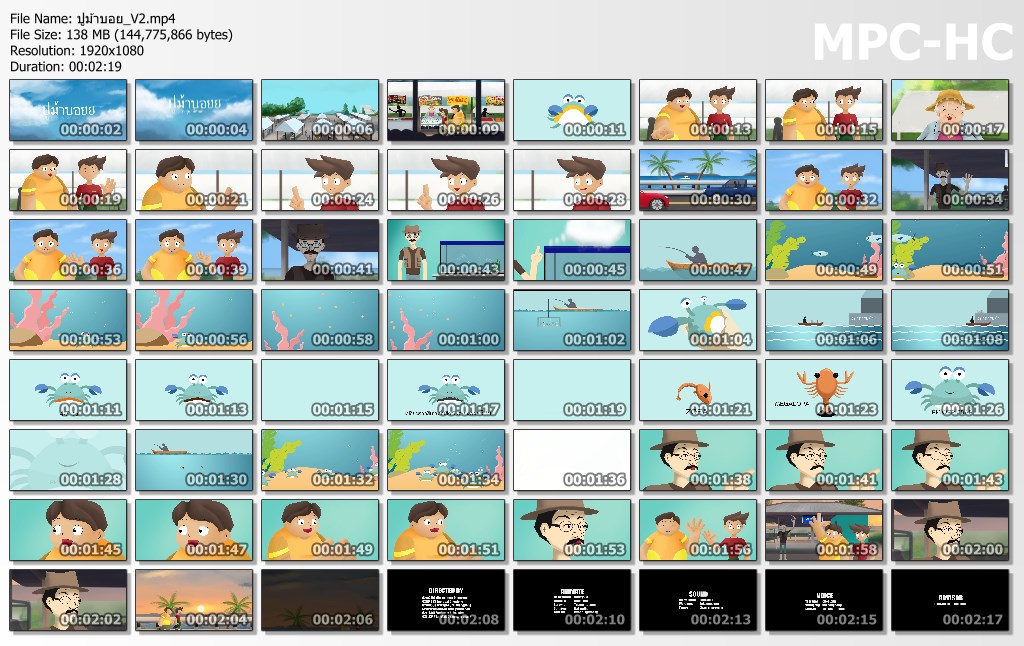This screenshot has width=1024, height=646.
Task: Select the cars and palms frame at 00:00:30
Action: tap(698, 181)
